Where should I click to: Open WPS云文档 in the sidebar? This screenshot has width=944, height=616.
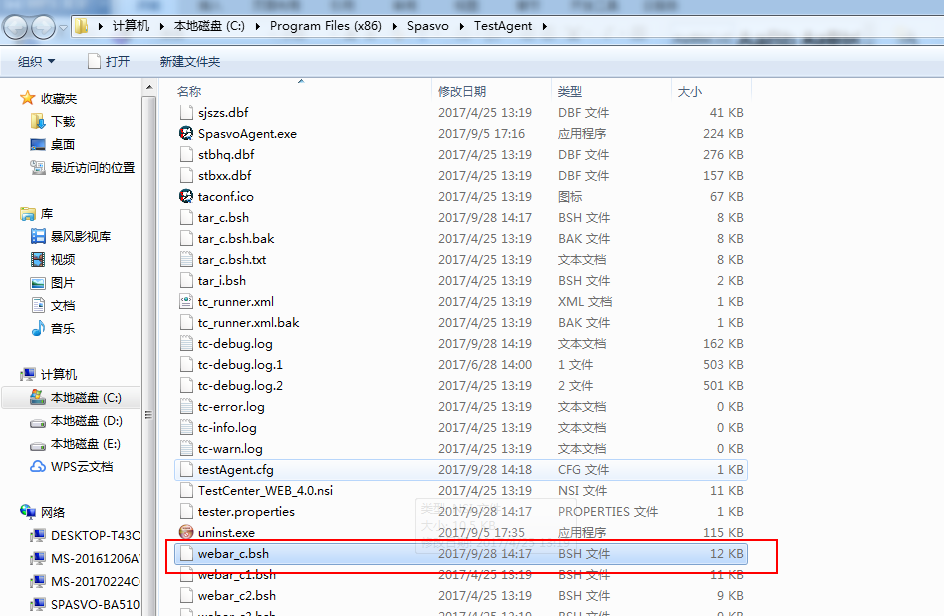point(82,466)
